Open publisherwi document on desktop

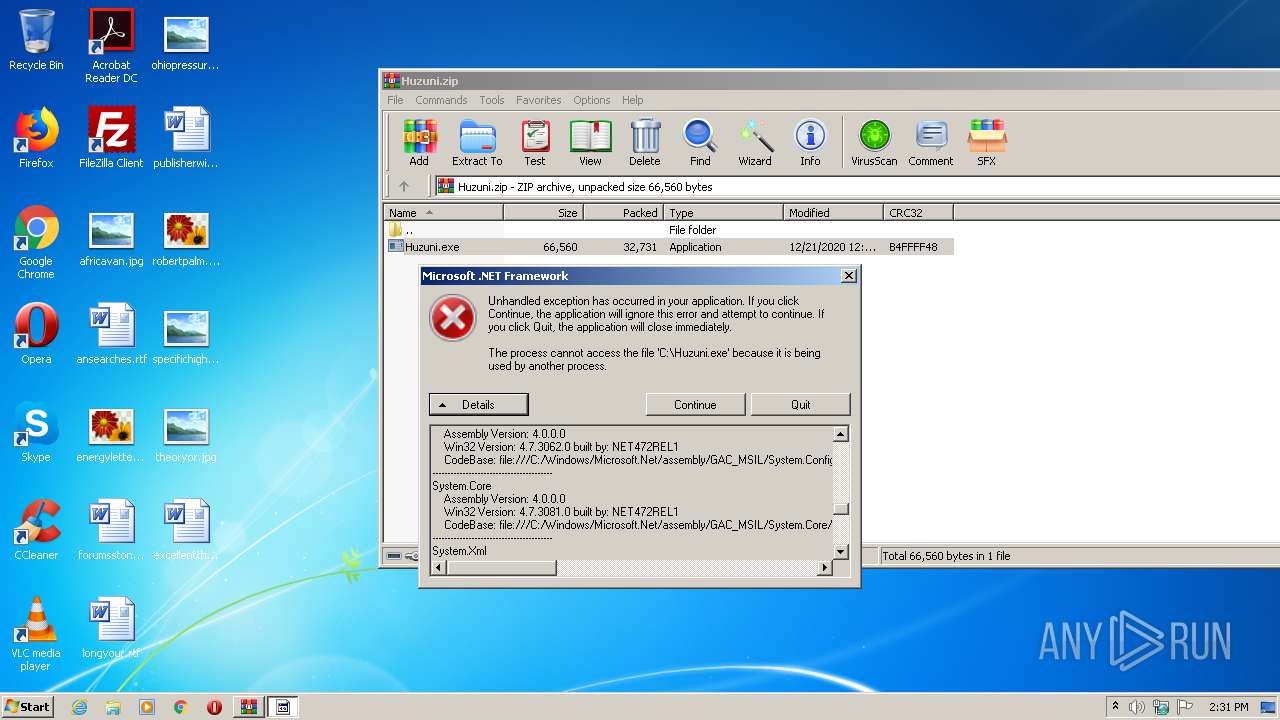pyautogui.click(x=186, y=138)
